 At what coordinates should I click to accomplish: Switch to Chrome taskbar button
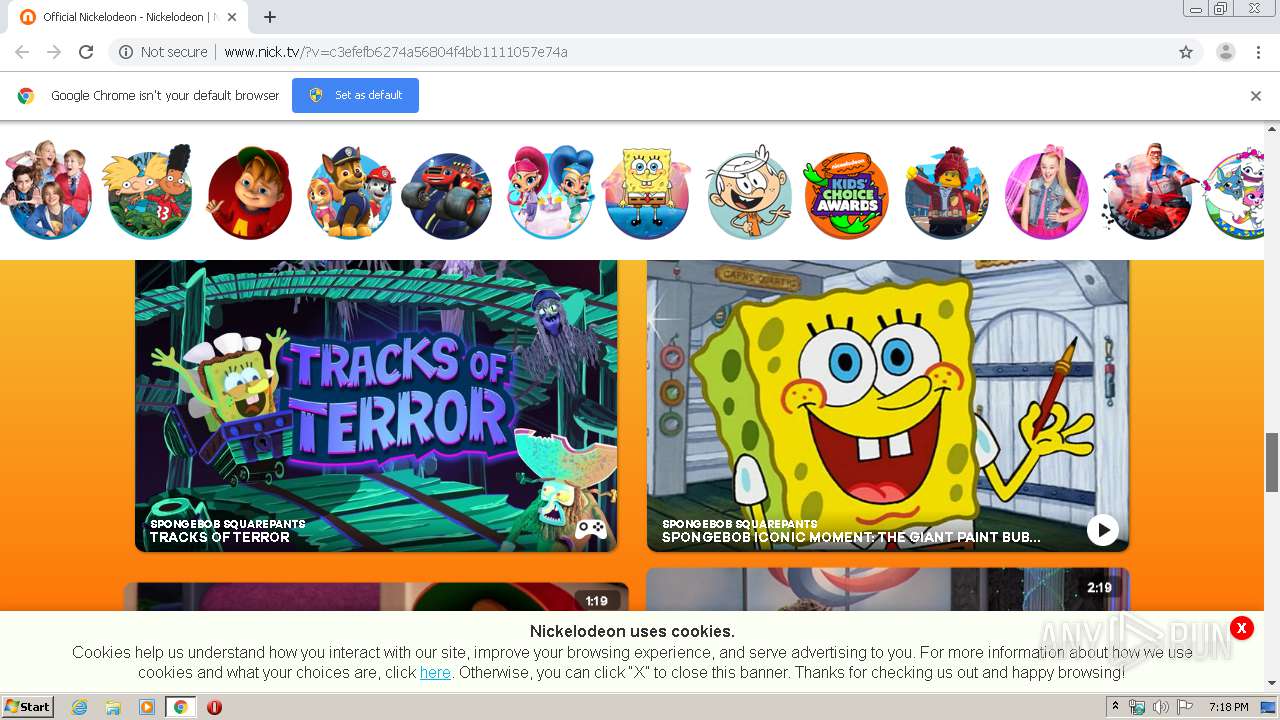180,707
